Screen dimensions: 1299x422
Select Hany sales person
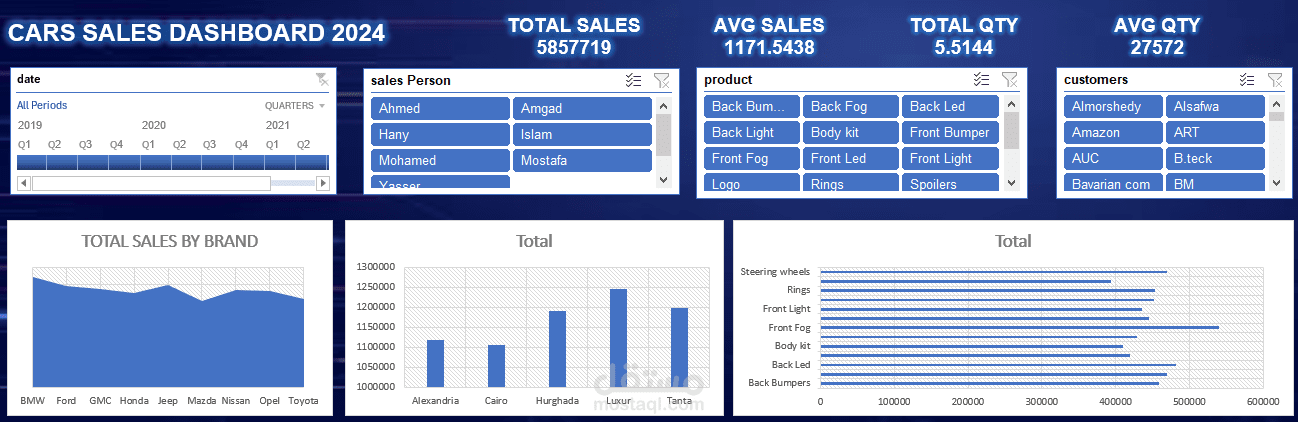point(440,134)
